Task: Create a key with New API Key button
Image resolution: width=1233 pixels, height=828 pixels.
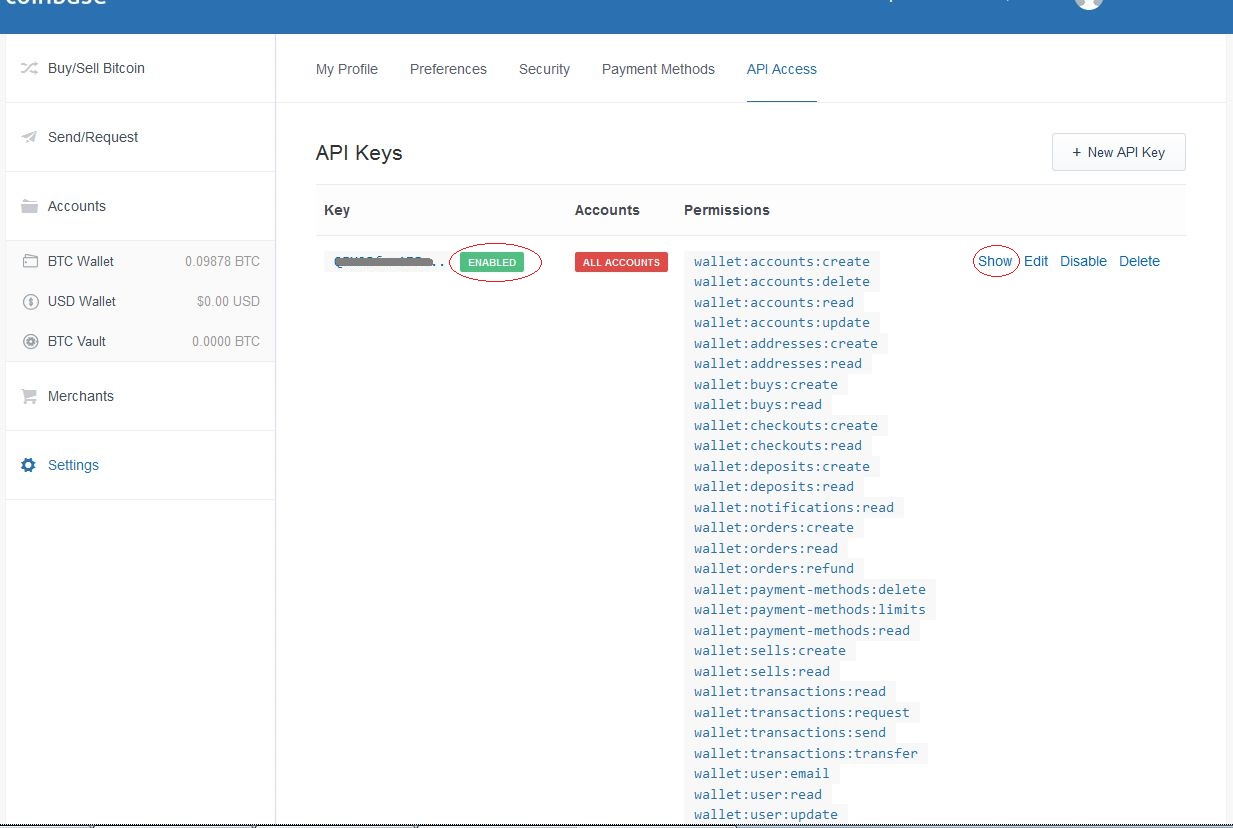Action: 1119,152
